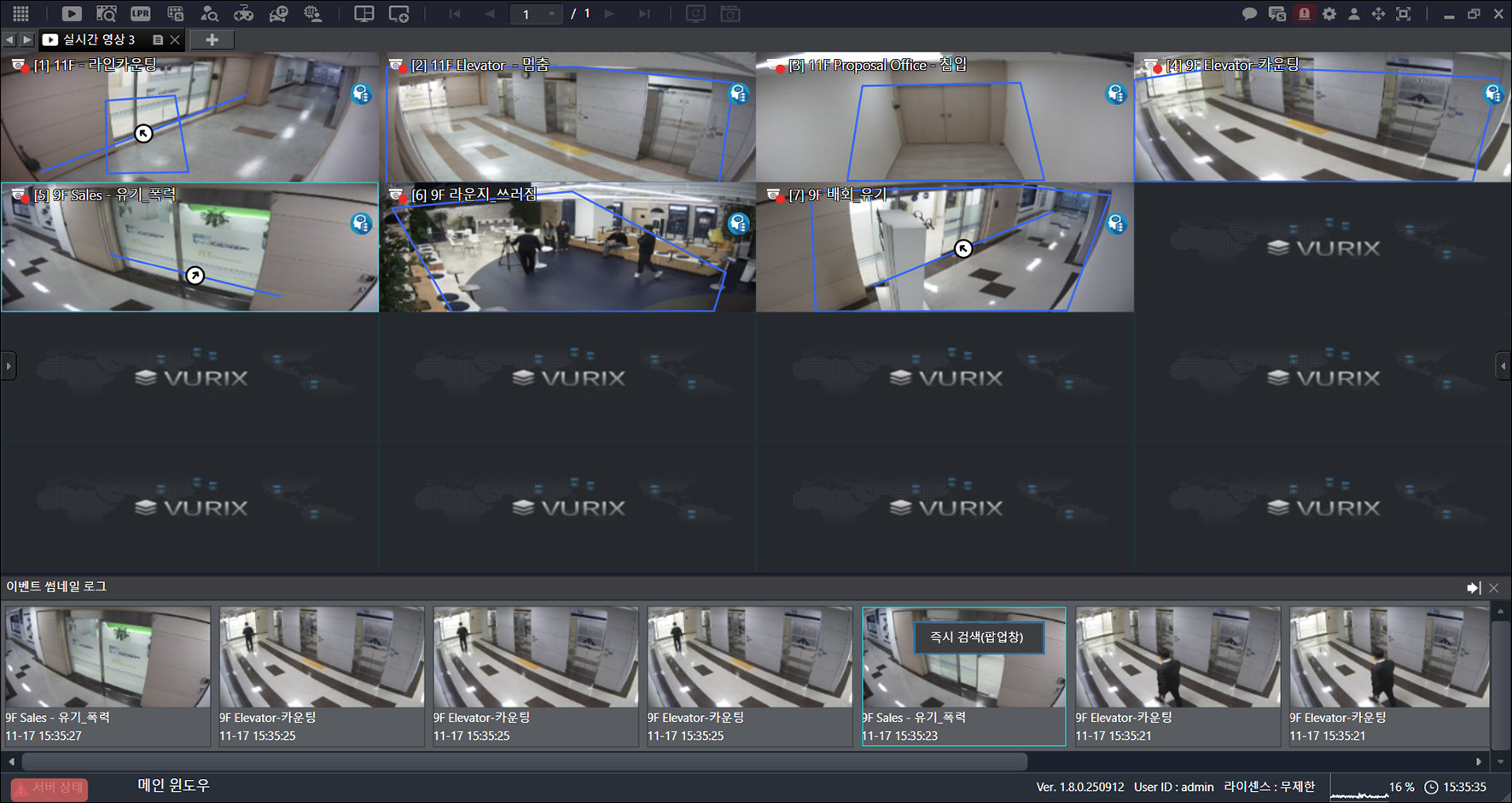
Task: Open event thumbnail 9F Sales 15:35:23
Action: 964,676
